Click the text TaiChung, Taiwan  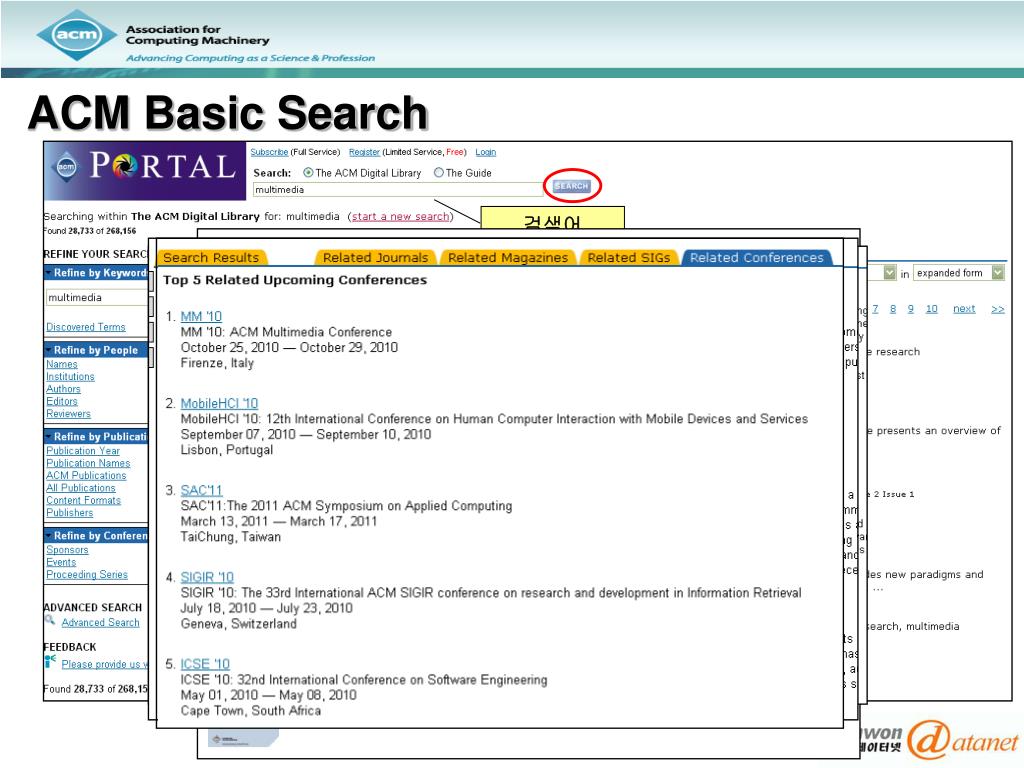pos(231,537)
